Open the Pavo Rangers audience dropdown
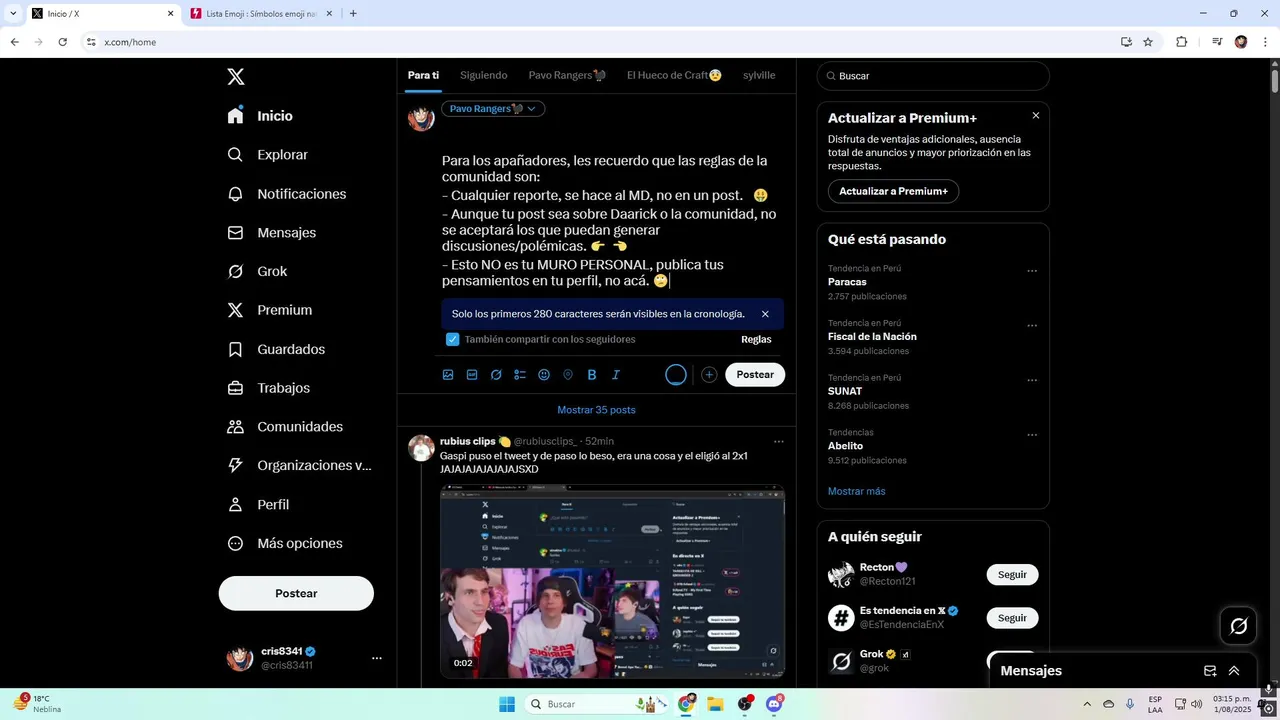This screenshot has height=720, width=1280. coord(493,109)
